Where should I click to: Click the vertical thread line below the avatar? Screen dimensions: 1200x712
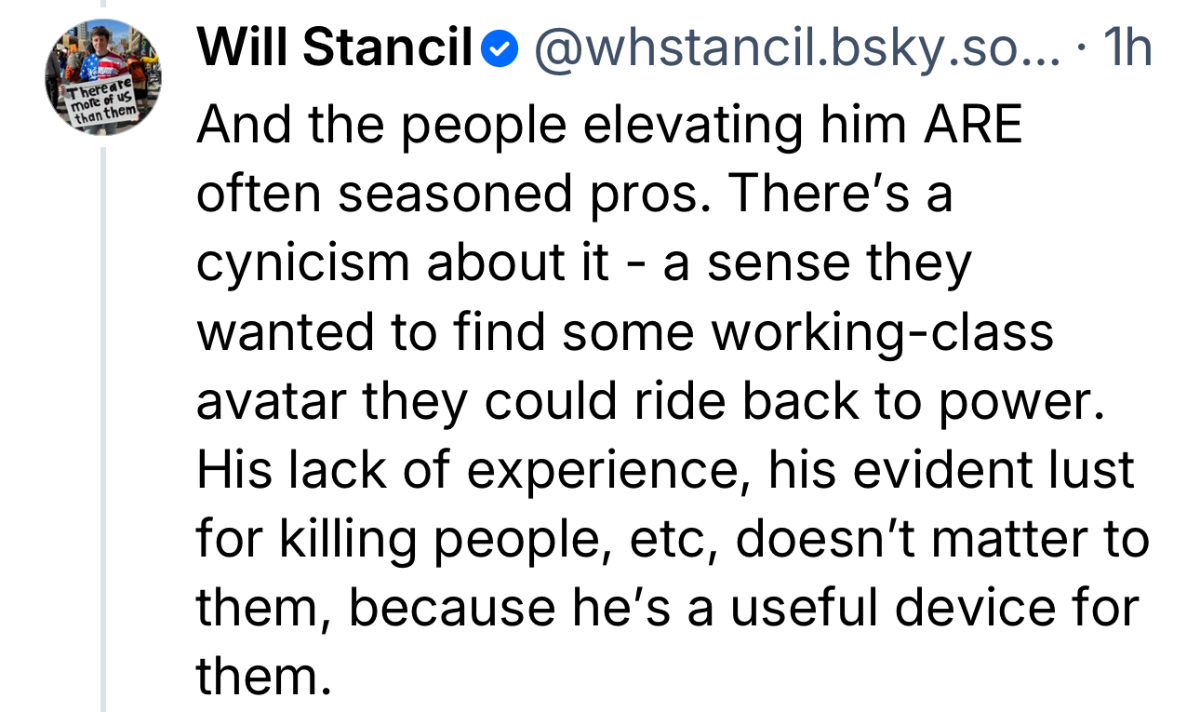coord(103,430)
